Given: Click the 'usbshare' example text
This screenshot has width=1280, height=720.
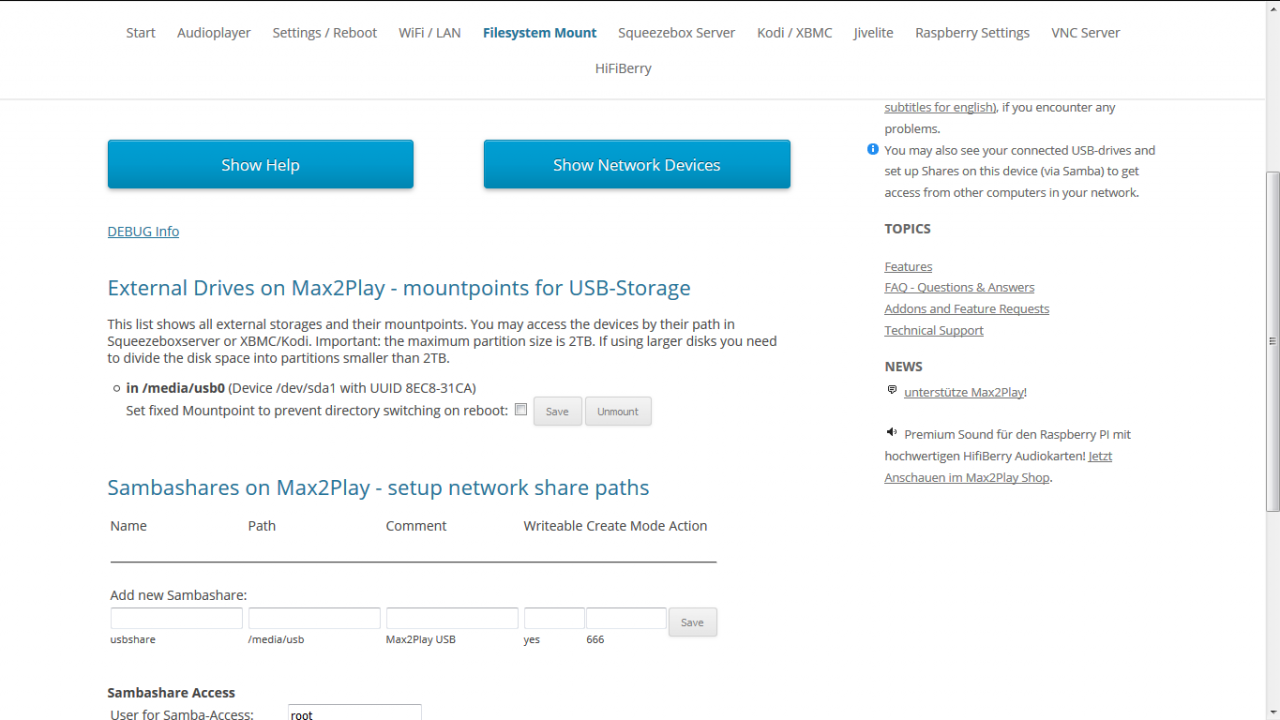Looking at the screenshot, I should click(x=133, y=639).
